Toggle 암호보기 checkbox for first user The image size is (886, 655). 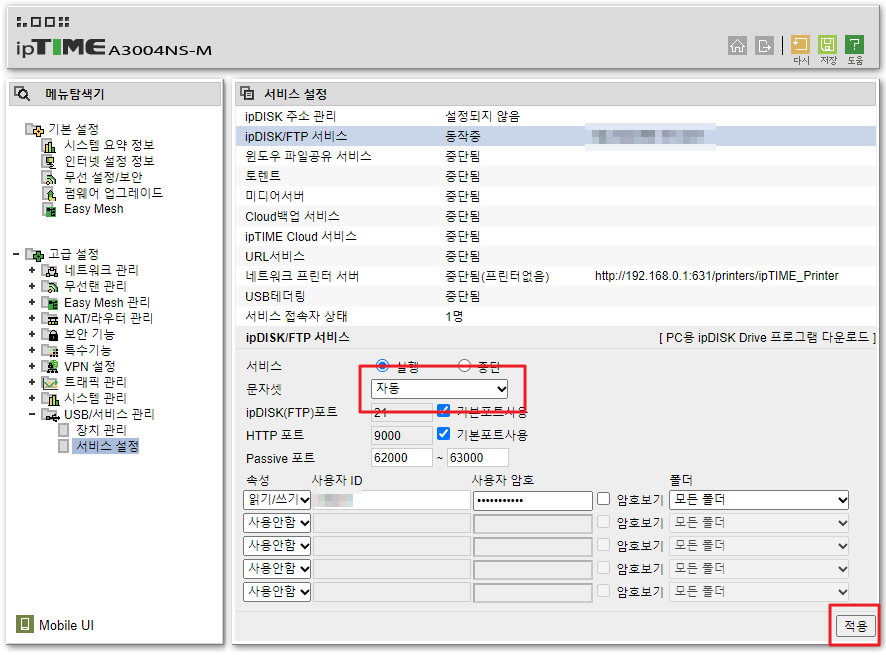click(603, 498)
